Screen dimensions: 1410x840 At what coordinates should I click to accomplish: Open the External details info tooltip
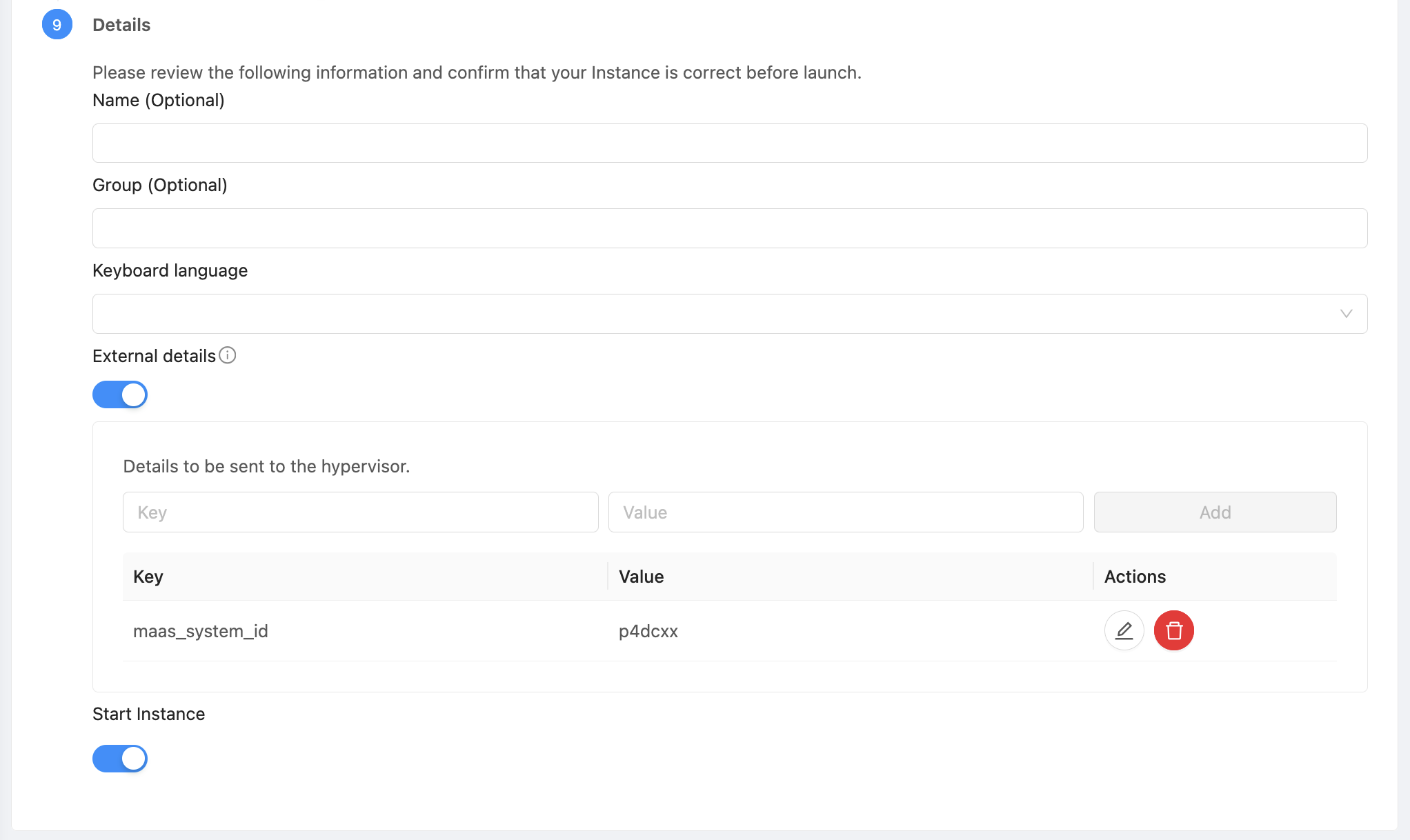228,355
